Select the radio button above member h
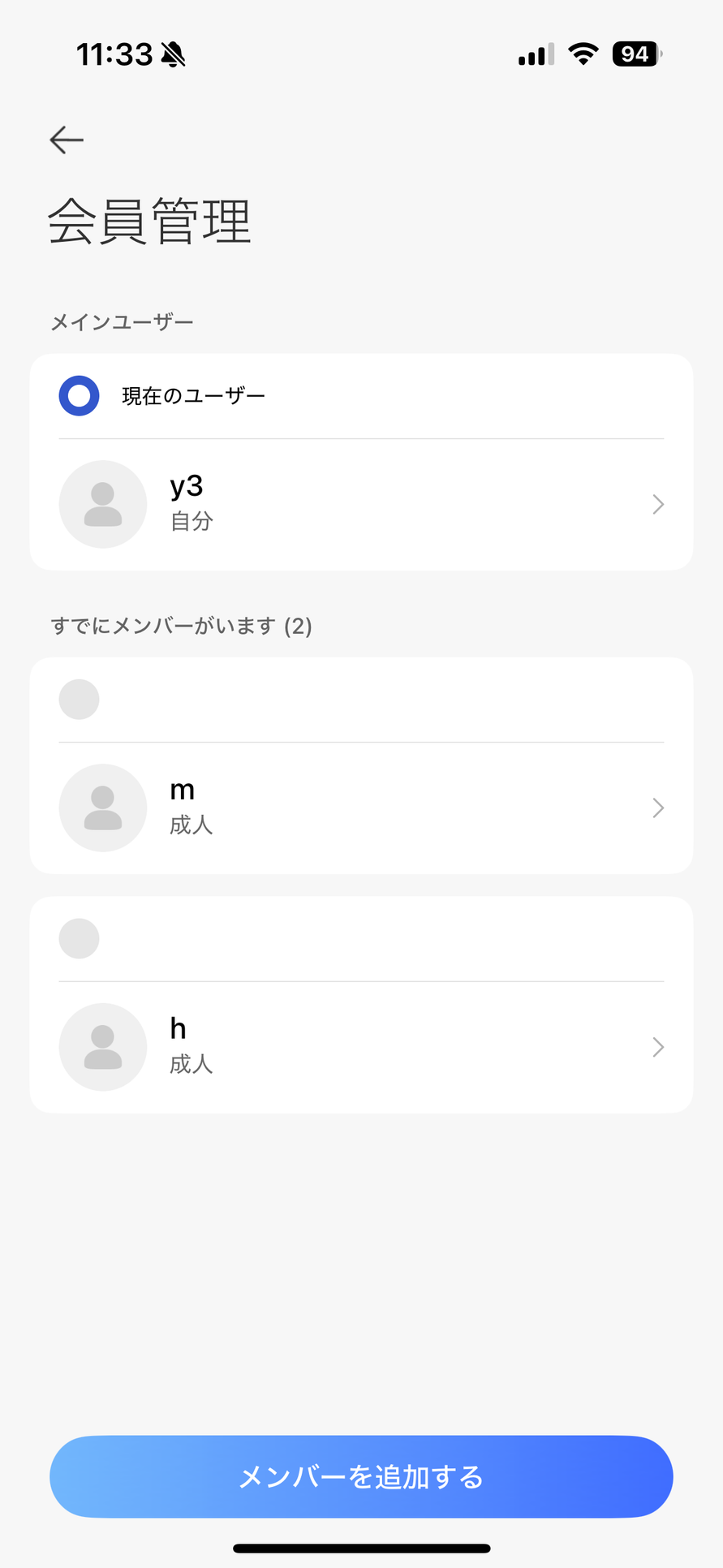 (80, 939)
